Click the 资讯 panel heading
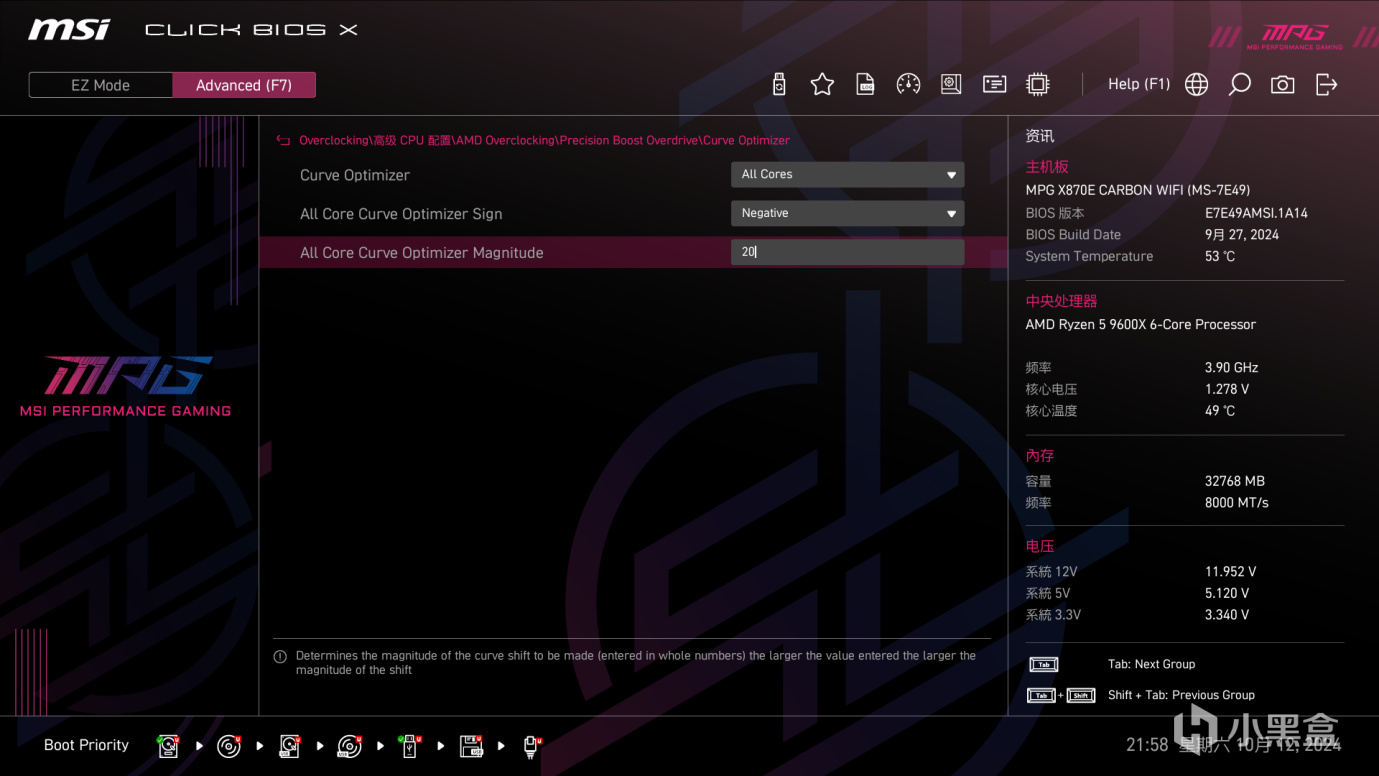Screen dimensions: 1379x776 point(1040,136)
